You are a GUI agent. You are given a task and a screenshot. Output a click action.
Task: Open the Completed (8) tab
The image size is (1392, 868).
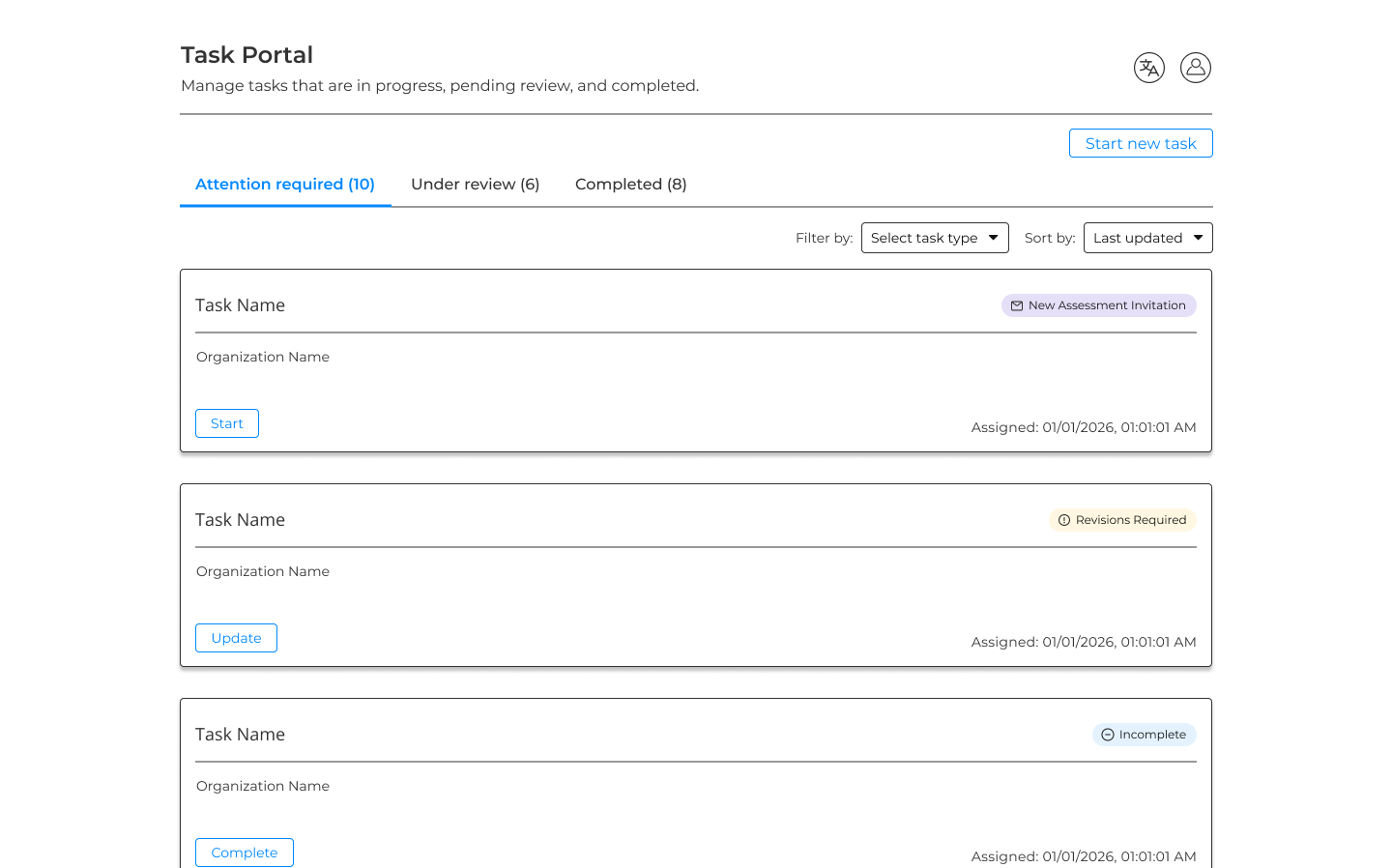point(630,185)
